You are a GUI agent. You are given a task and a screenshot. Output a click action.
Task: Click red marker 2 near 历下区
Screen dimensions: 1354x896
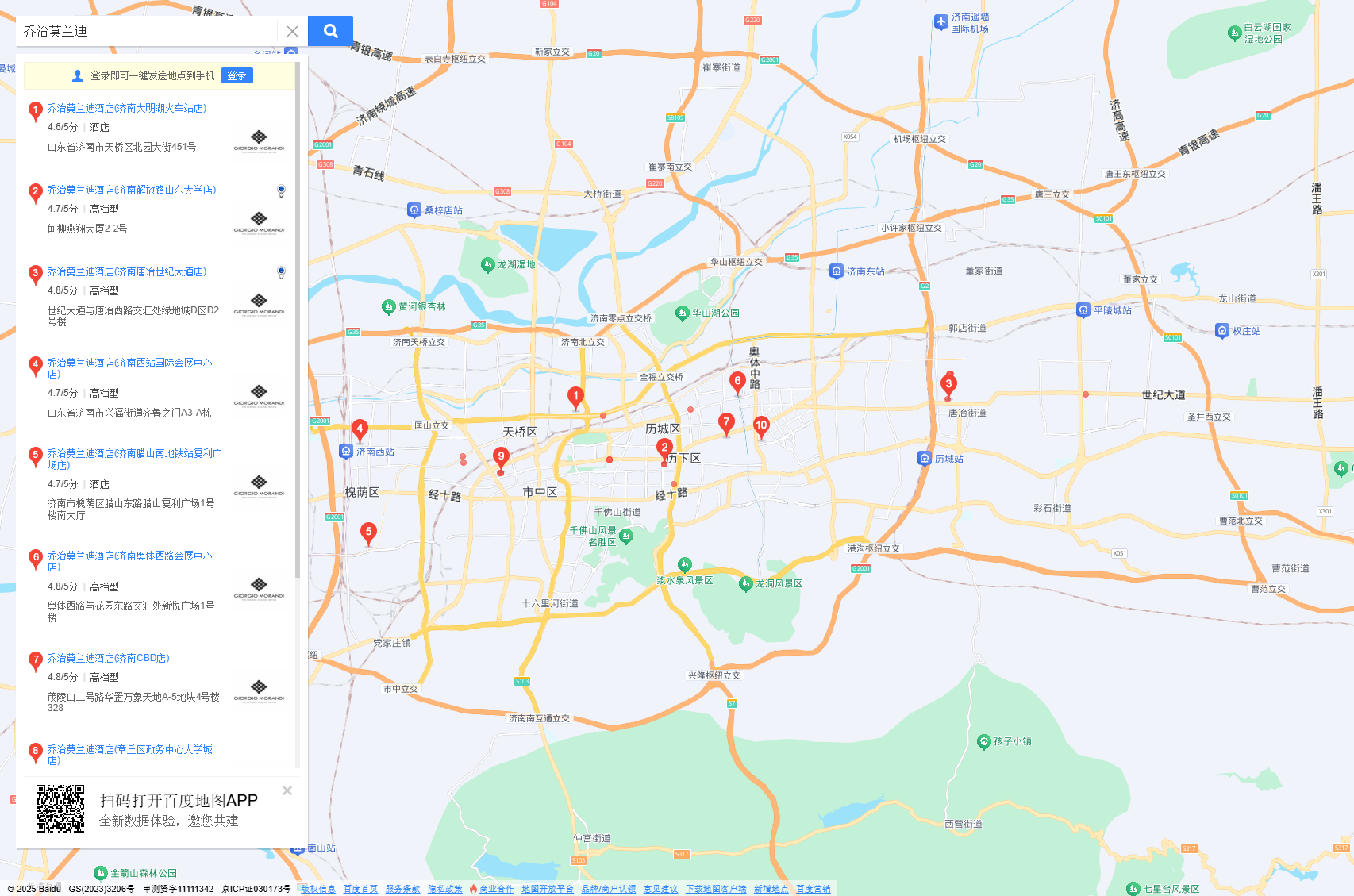tap(664, 450)
